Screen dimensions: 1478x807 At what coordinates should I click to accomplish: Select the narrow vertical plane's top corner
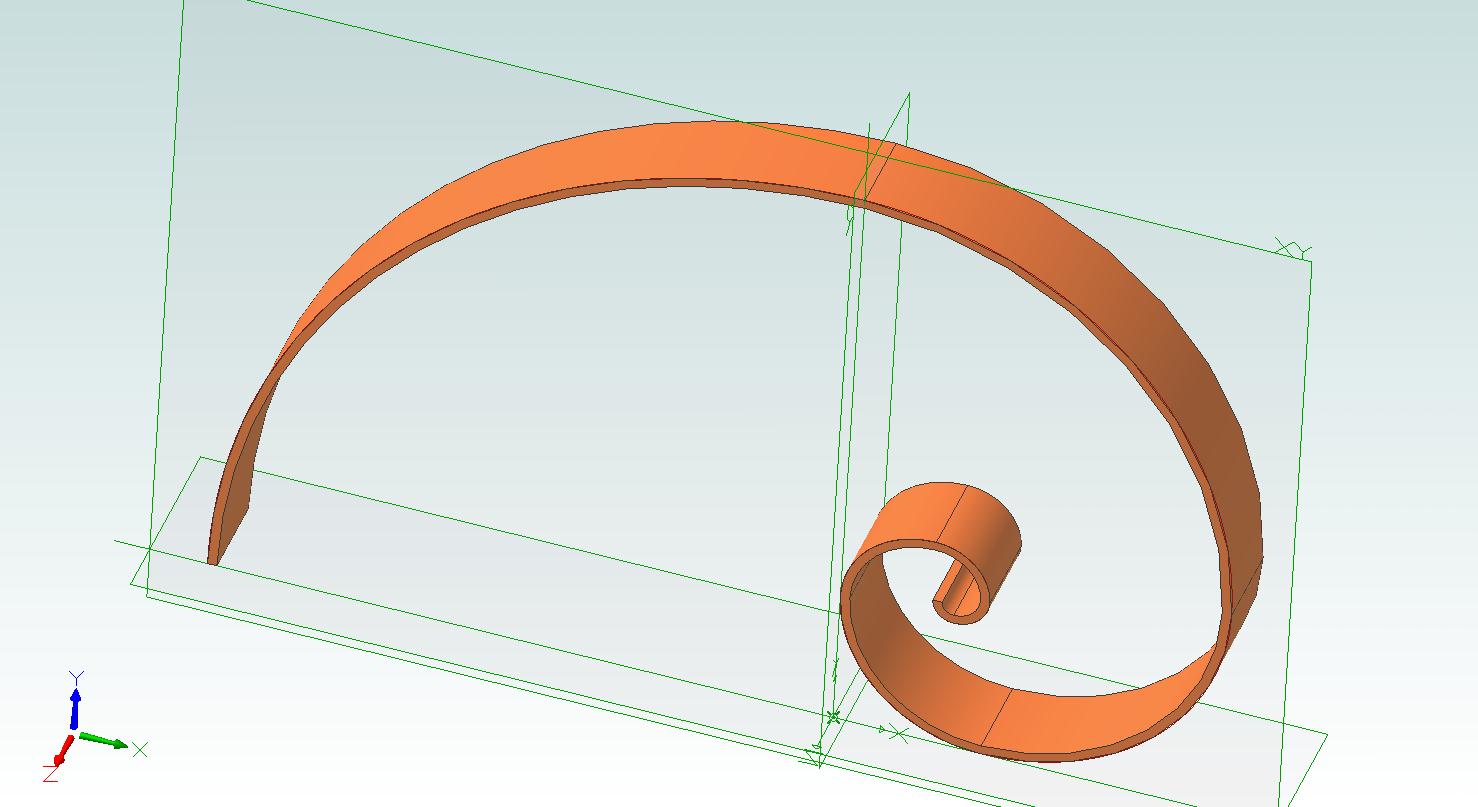[908, 95]
